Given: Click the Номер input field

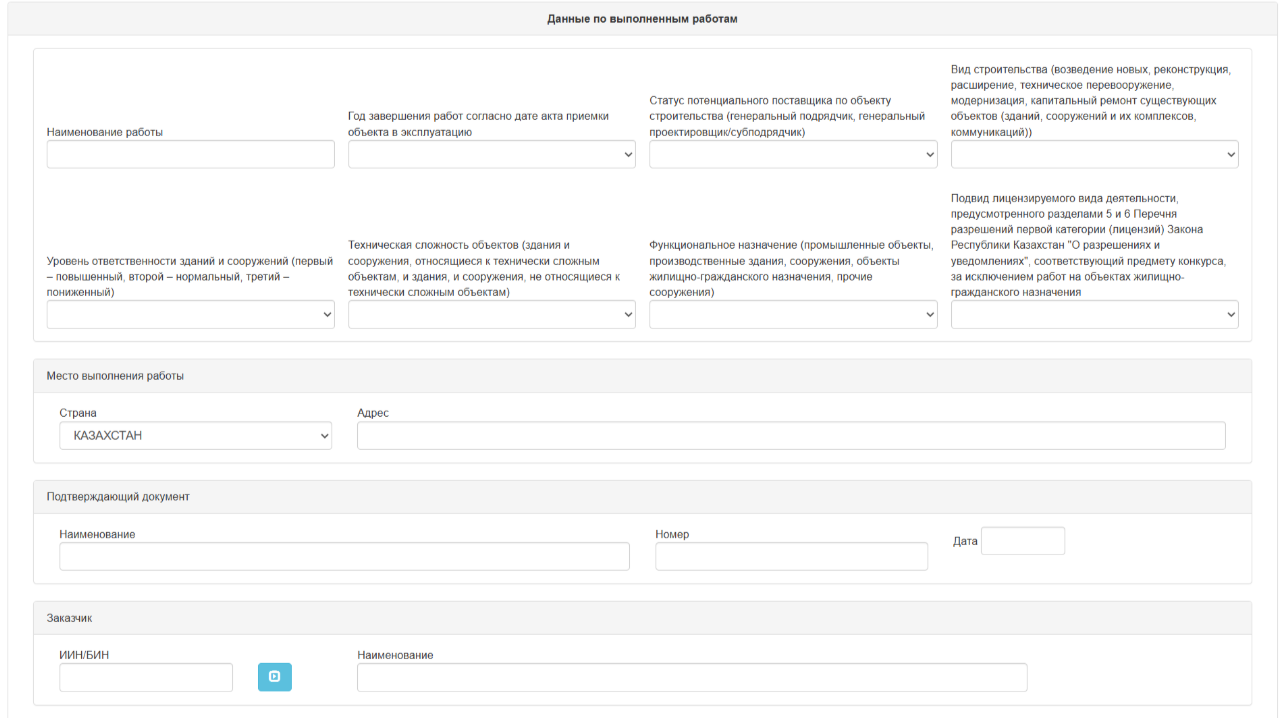Looking at the screenshot, I should click(791, 556).
